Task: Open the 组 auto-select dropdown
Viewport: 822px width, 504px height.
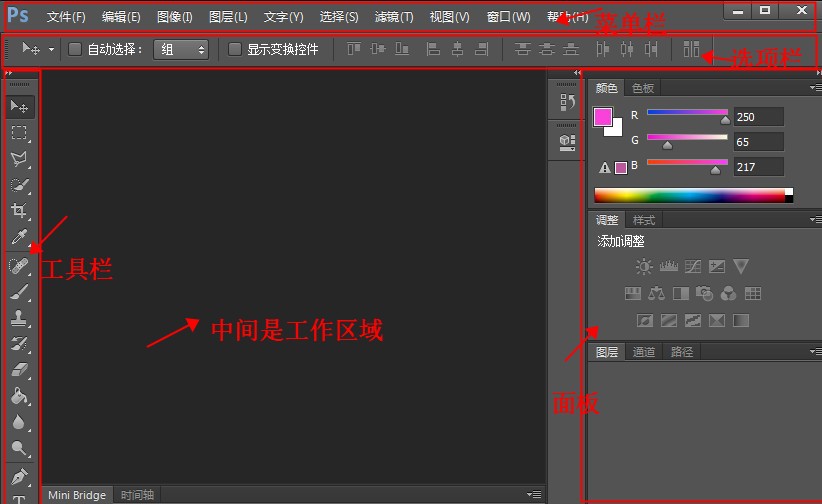Action: 181,50
